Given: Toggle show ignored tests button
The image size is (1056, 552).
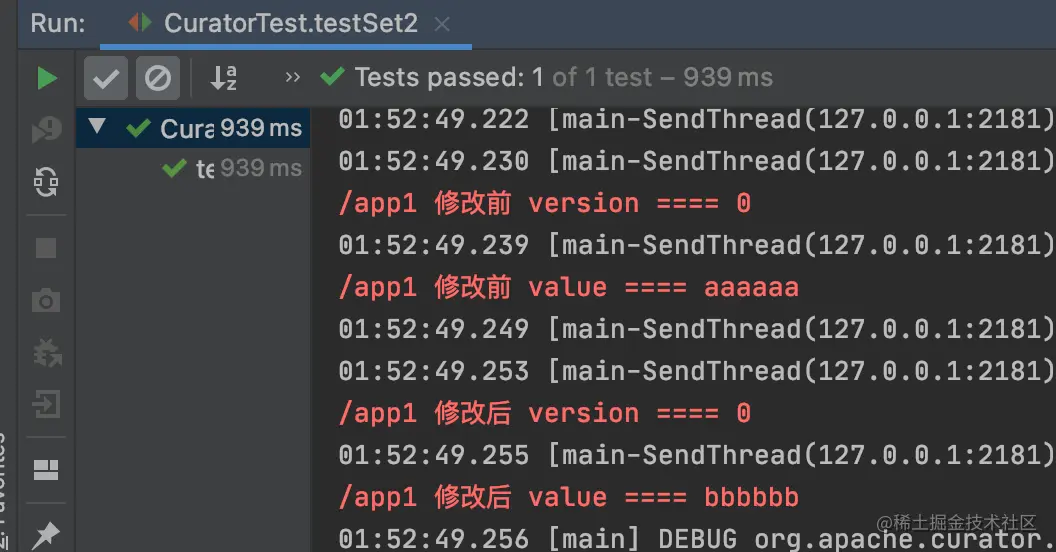Looking at the screenshot, I should (x=158, y=79).
